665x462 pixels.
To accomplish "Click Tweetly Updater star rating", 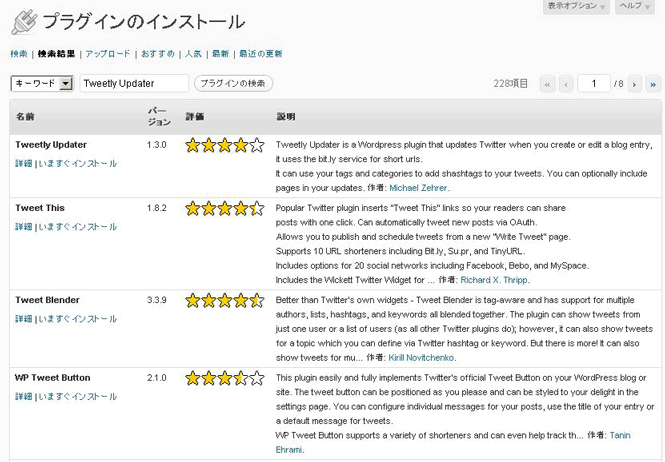I will (225, 146).
